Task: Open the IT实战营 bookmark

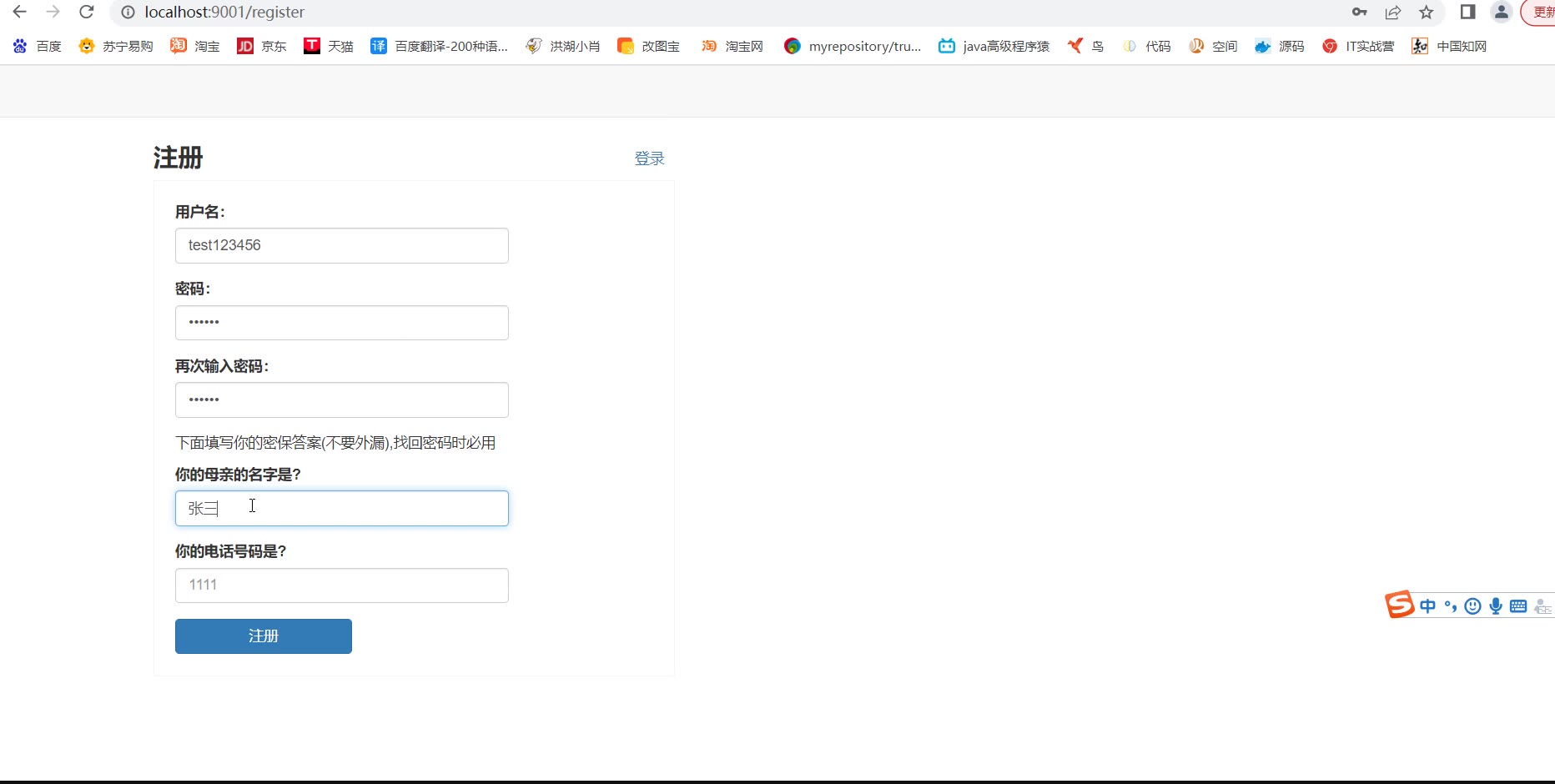Action: point(1358,46)
